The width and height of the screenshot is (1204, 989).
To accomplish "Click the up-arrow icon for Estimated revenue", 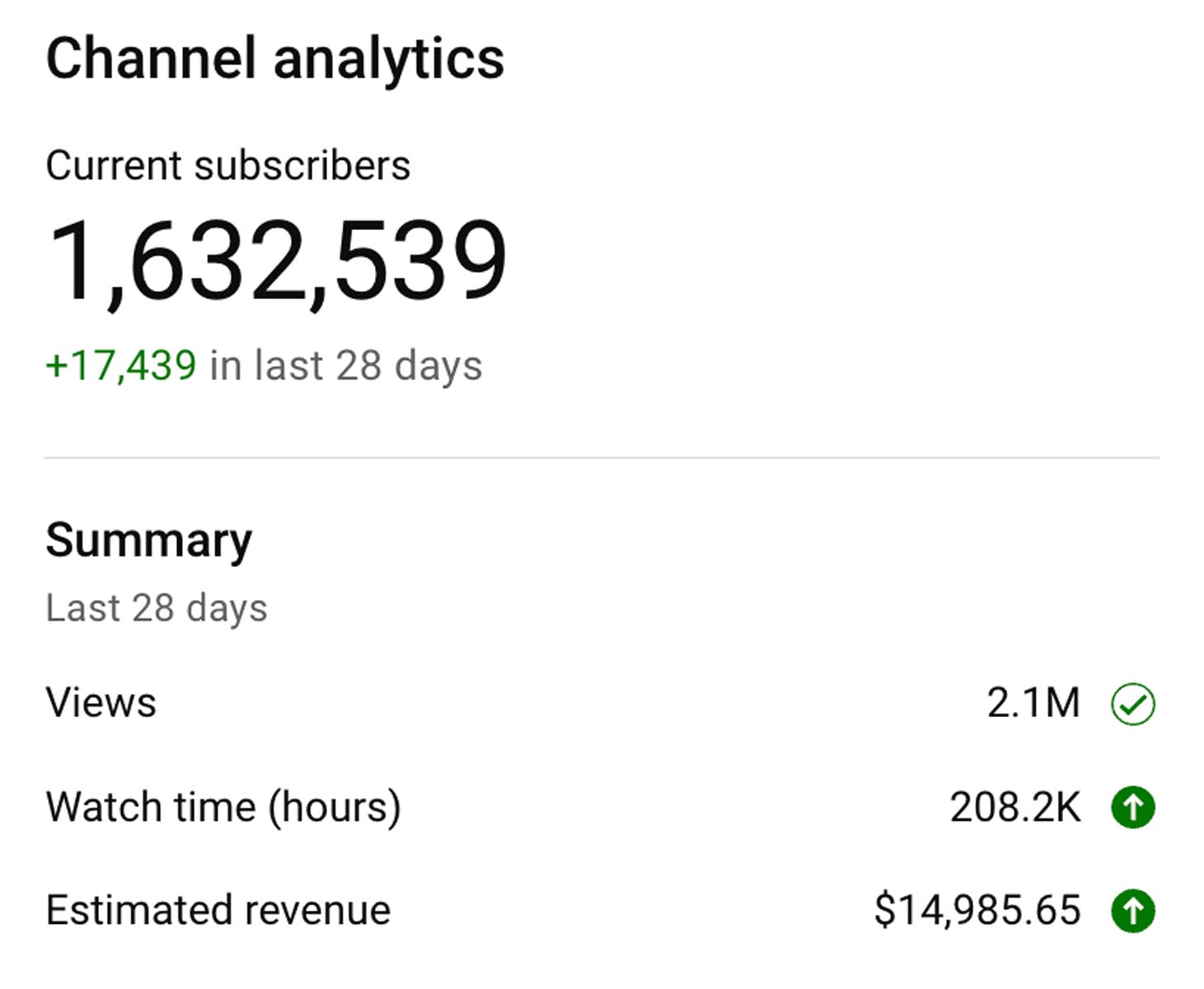I will 1132,911.
